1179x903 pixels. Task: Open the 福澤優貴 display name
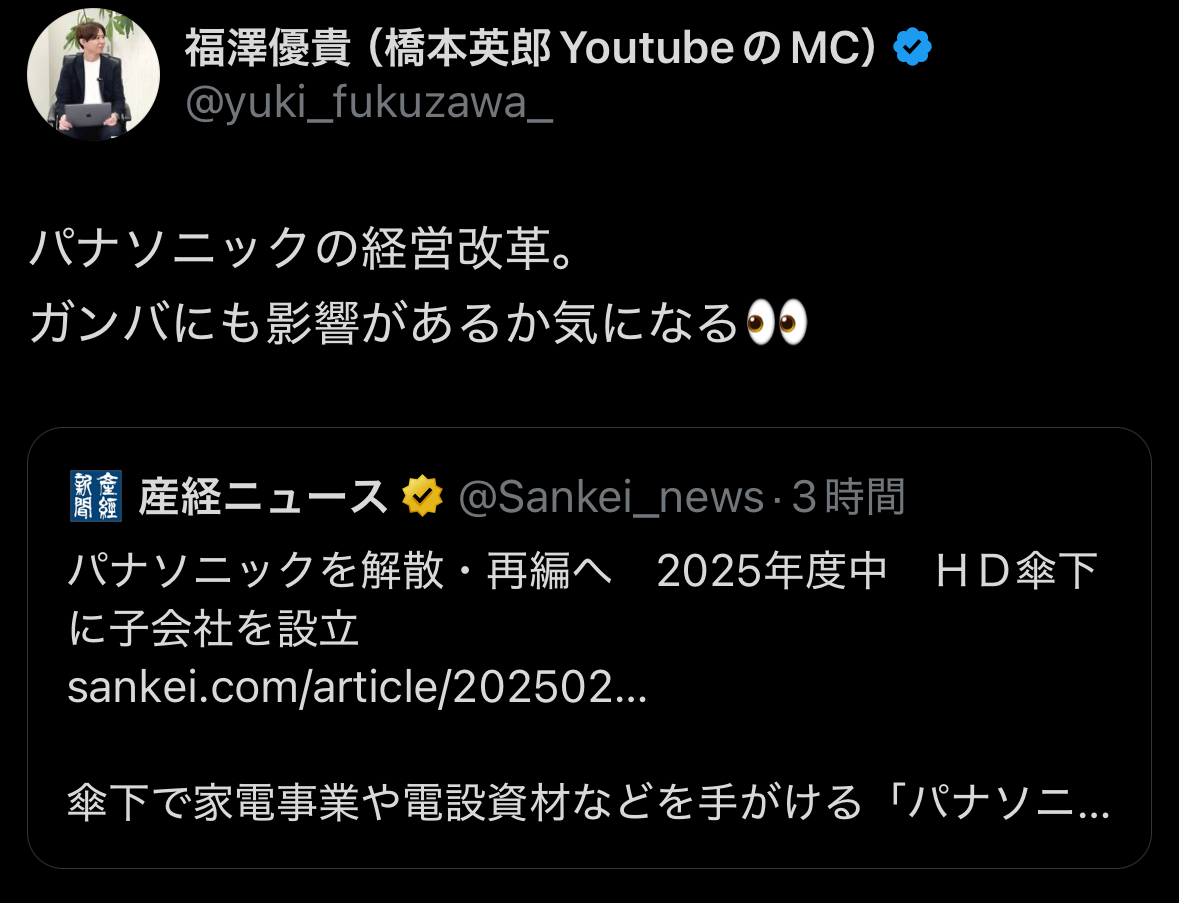point(267,47)
